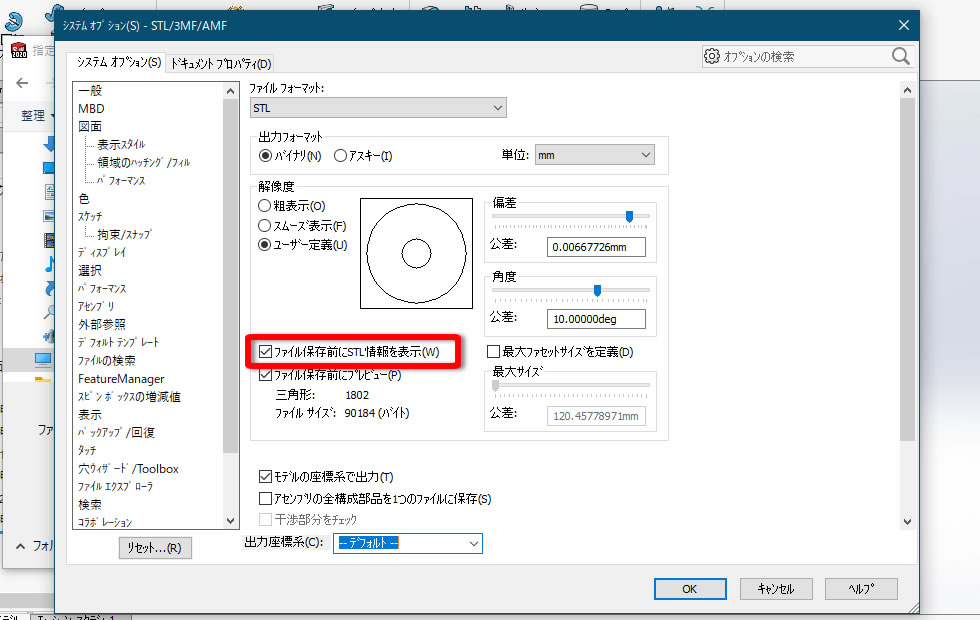Select スケッチ in the category list
980x620 pixels.
pyautogui.click(x=90, y=217)
